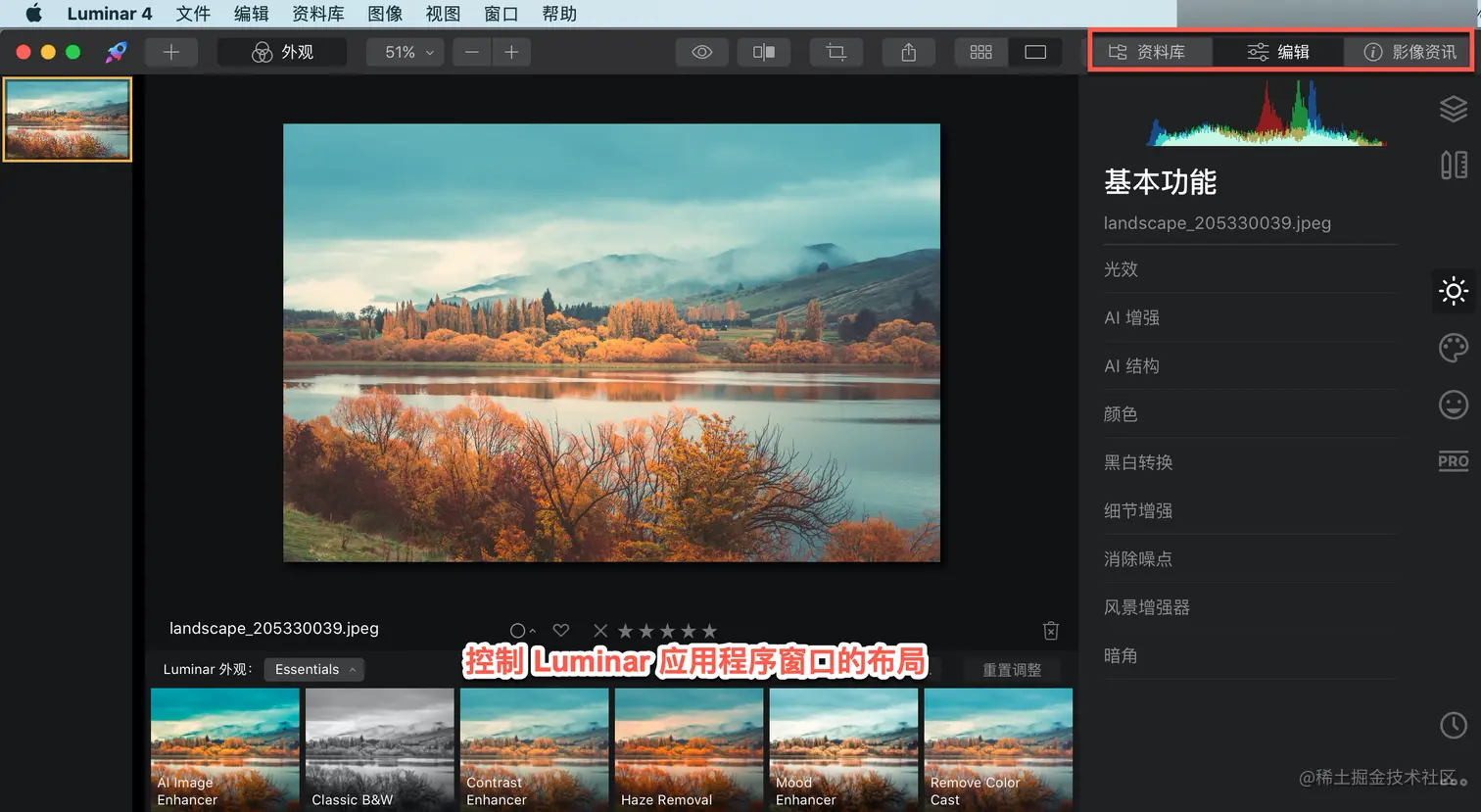Image resolution: width=1481 pixels, height=812 pixels.
Task: Open the Luminar 4 application menu
Action: (110, 14)
